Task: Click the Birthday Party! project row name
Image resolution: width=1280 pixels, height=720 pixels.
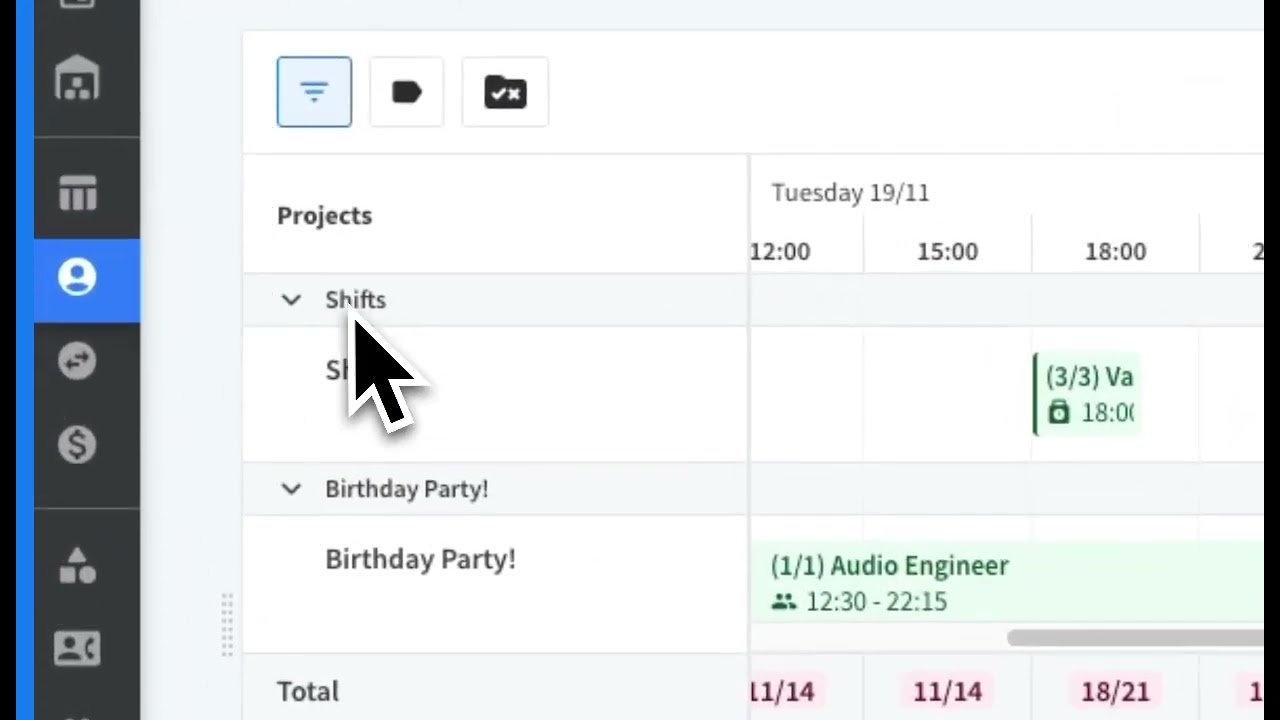Action: pos(420,559)
